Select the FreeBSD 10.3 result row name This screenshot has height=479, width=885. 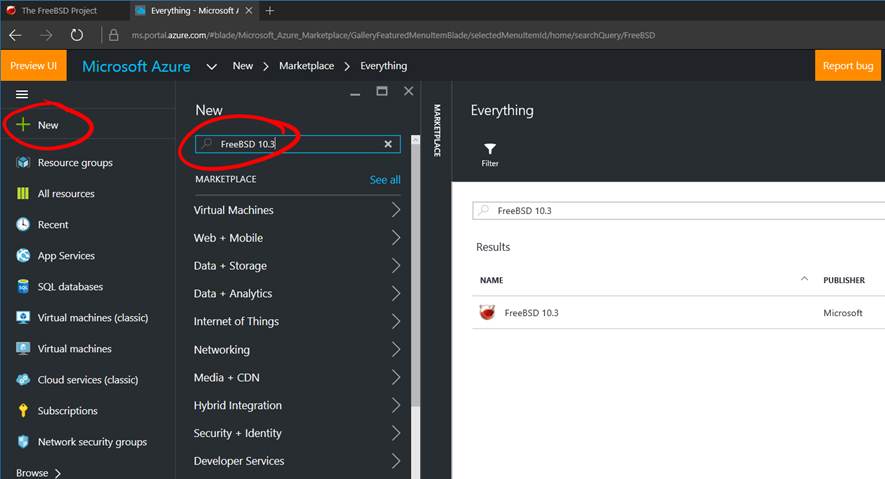point(531,313)
